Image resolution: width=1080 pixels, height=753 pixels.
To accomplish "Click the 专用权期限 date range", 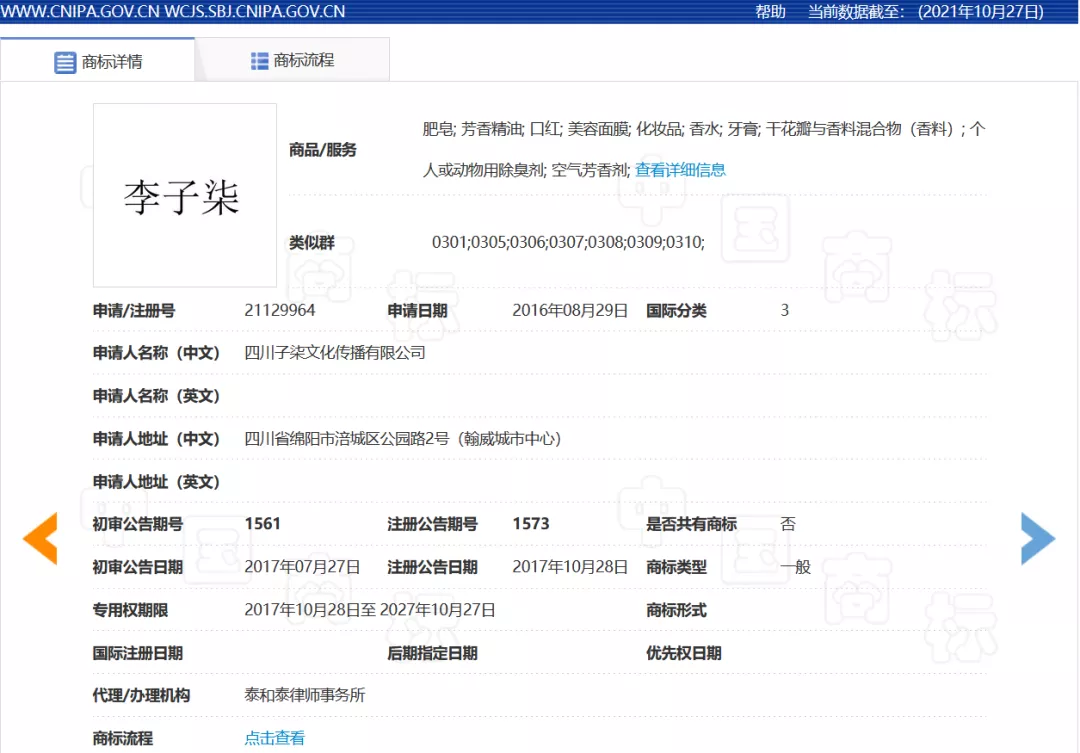I will (x=370, y=610).
